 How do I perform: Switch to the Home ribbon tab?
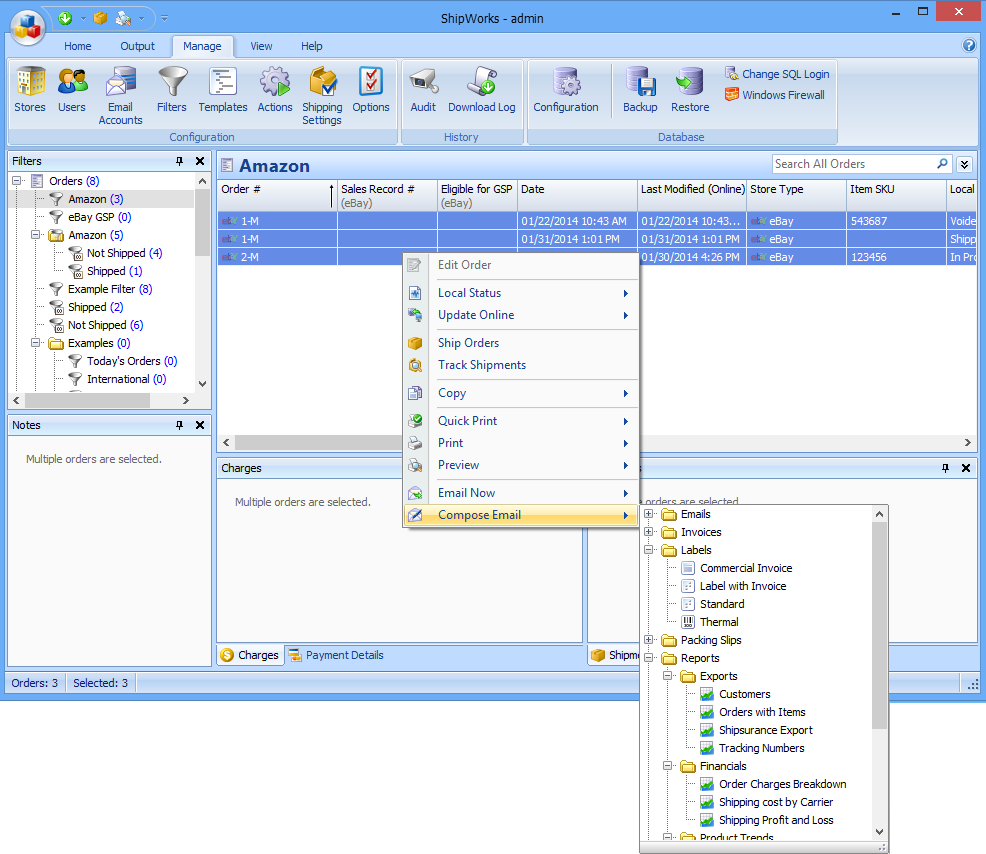point(77,46)
